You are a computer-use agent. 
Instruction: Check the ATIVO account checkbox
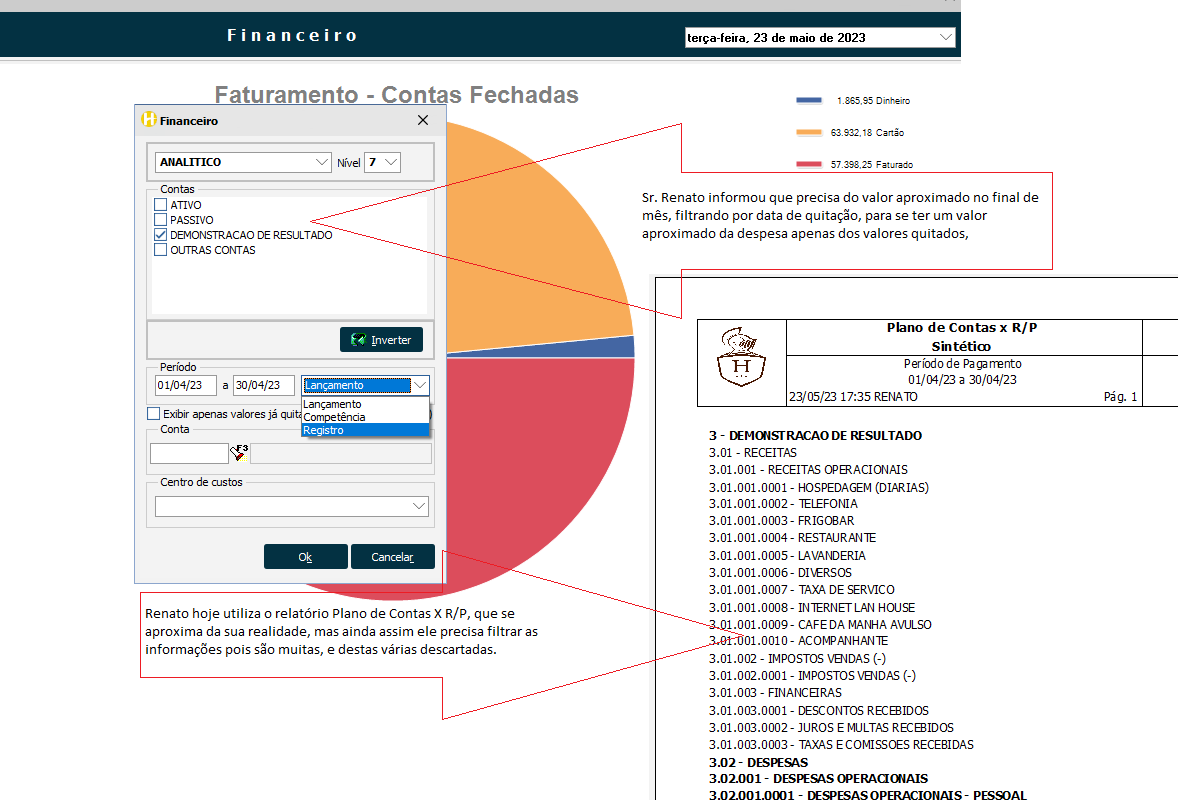pyautogui.click(x=161, y=205)
